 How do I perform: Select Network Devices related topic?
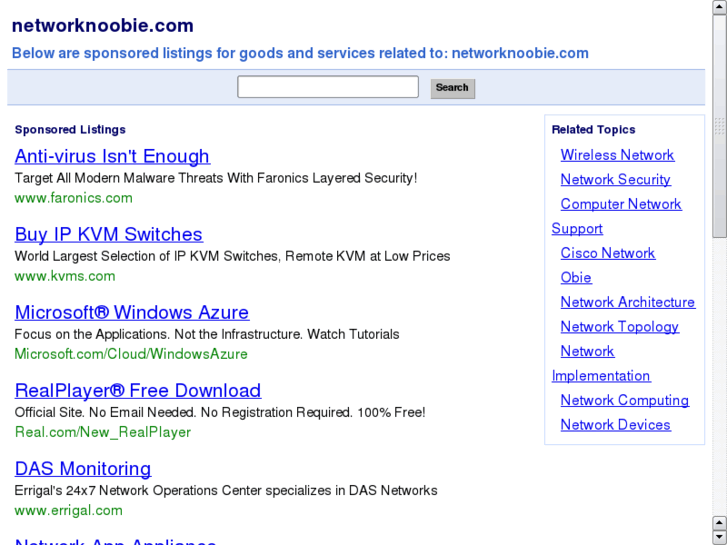tap(615, 425)
